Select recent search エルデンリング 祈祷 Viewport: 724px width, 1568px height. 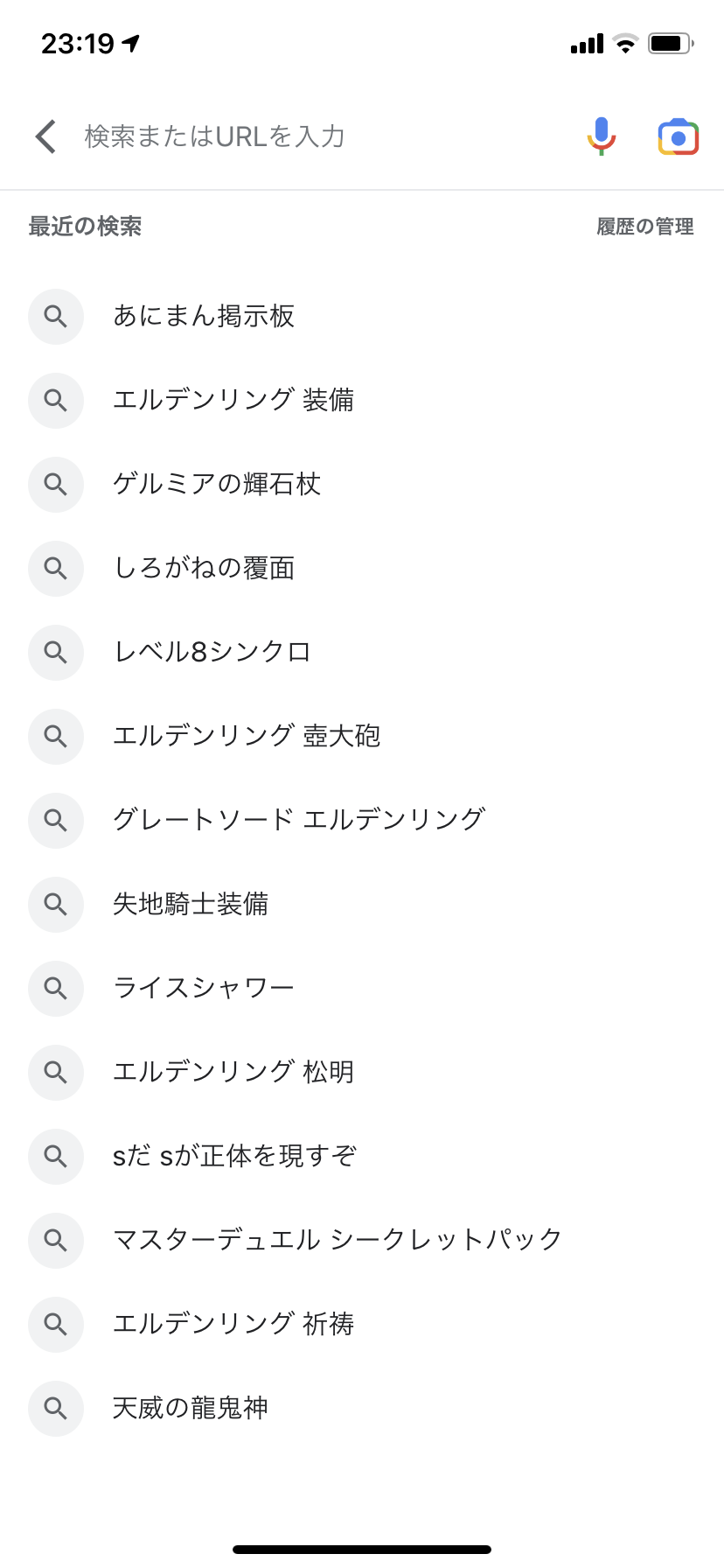click(x=233, y=1325)
